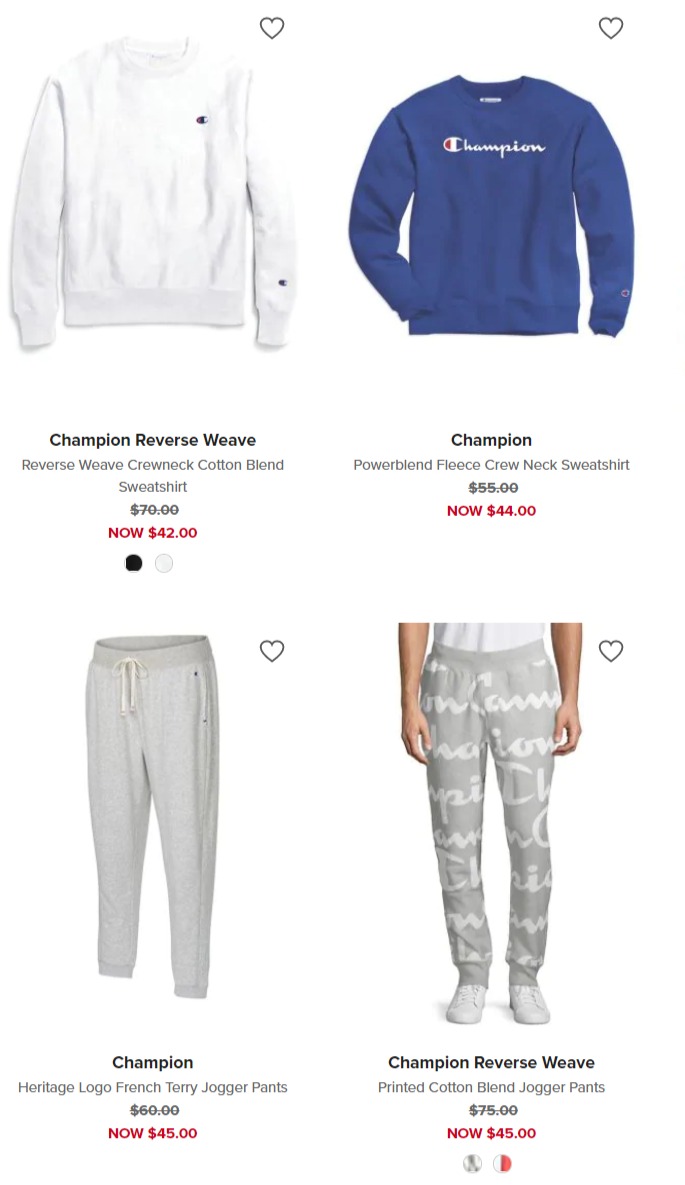
Task: Favorite the white Reverse Weave sweatshirt with heart icon
Action: point(271,28)
